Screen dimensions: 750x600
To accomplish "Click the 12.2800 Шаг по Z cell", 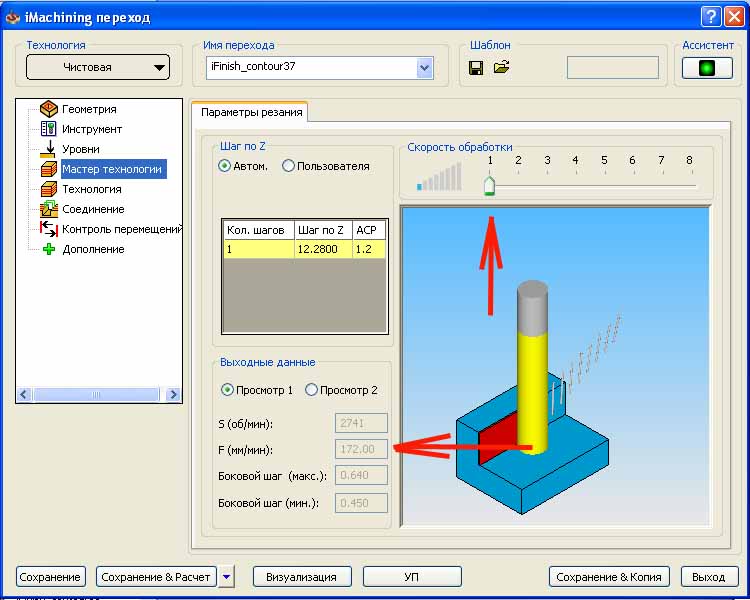I will [x=323, y=249].
